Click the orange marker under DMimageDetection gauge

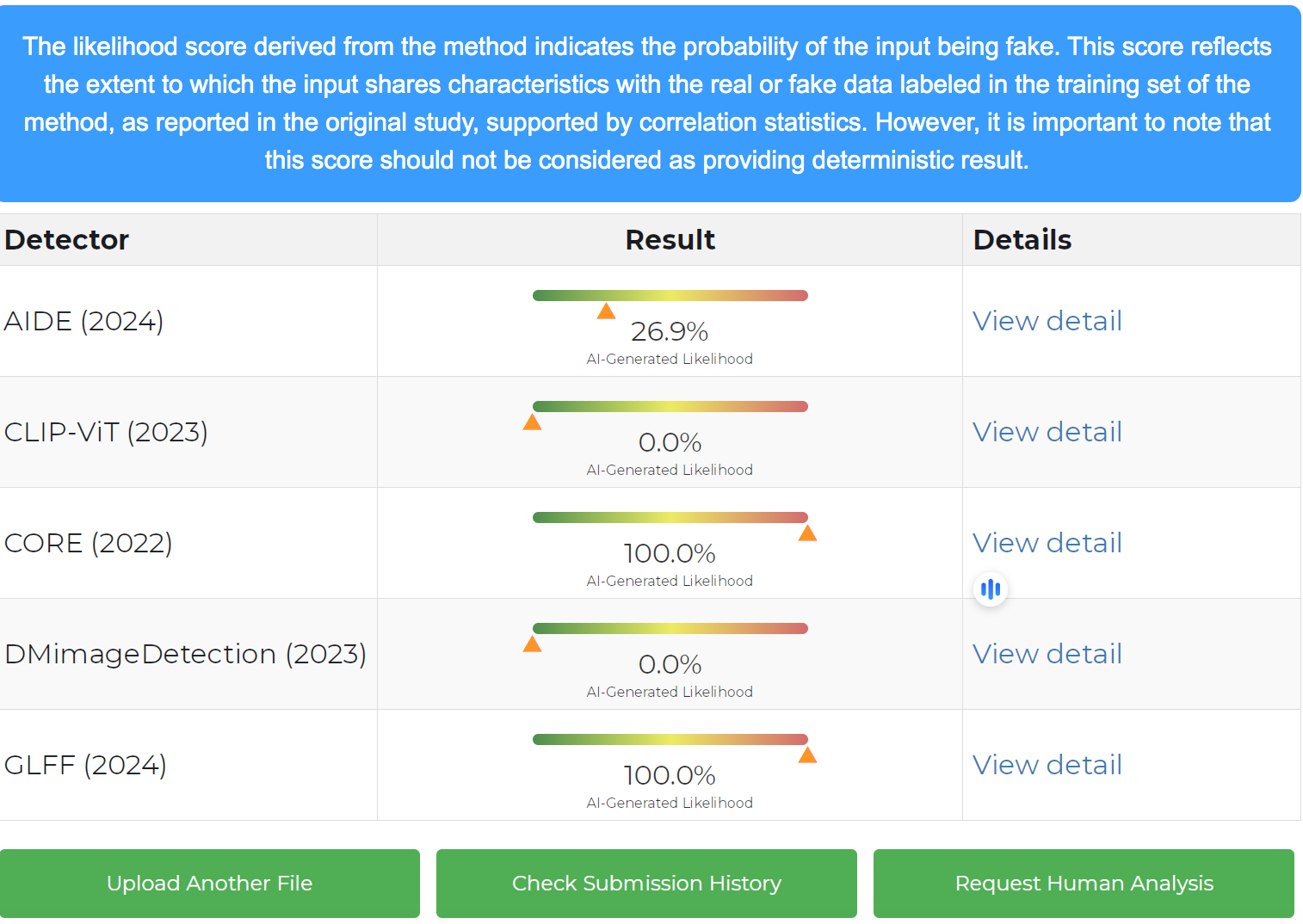click(532, 644)
